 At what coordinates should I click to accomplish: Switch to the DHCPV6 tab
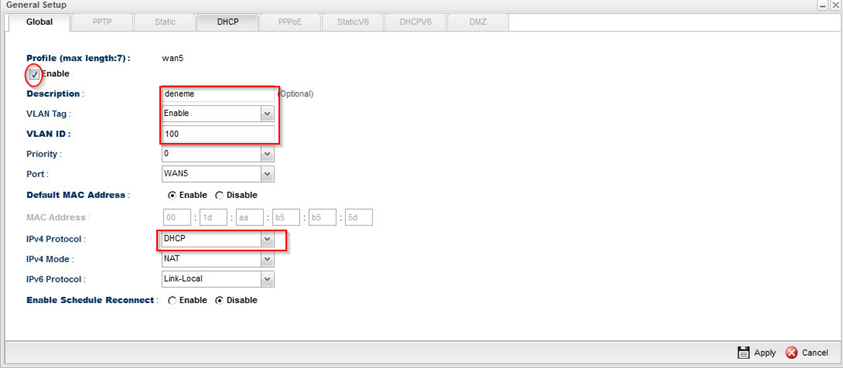pyautogui.click(x=416, y=23)
